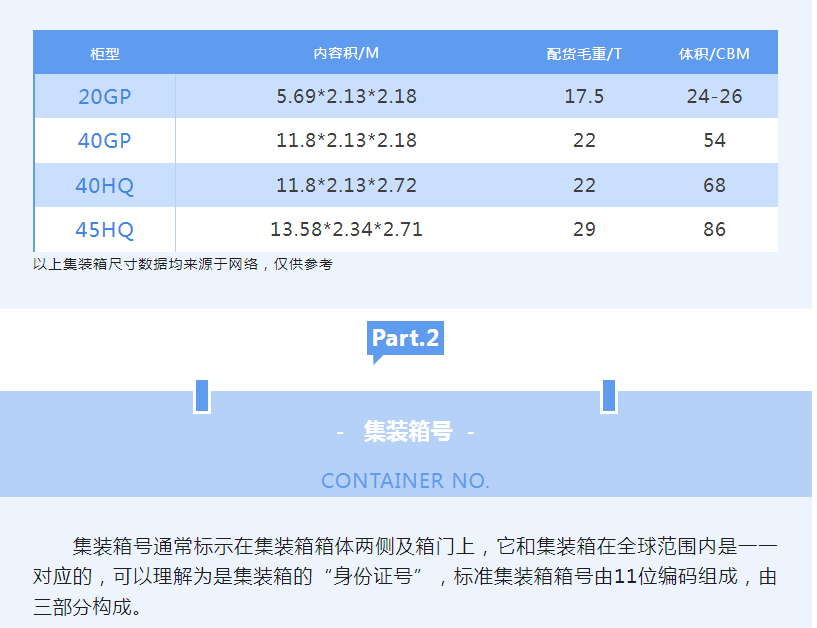Click the 配货毛重/T column header
Viewport: 817px width, 628px height.
584,53
